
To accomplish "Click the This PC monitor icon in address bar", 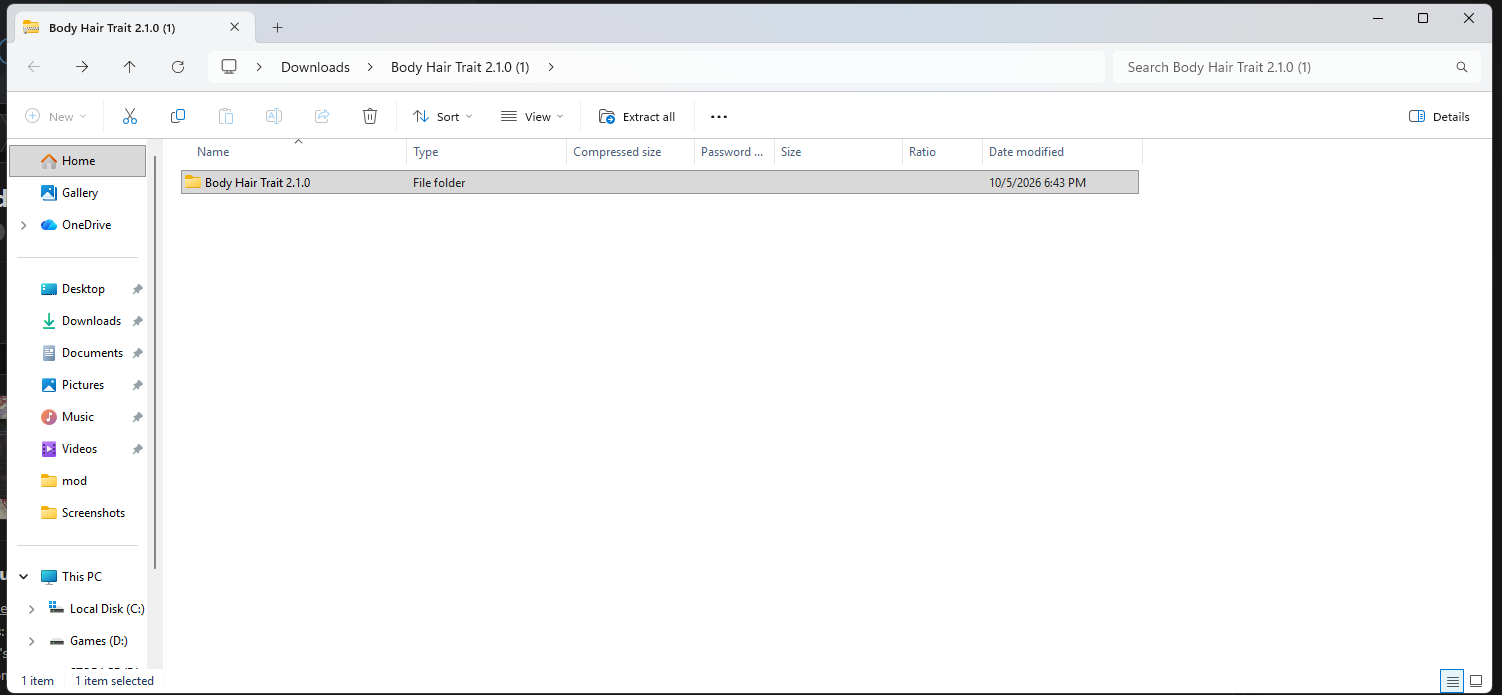I will pyautogui.click(x=229, y=67).
